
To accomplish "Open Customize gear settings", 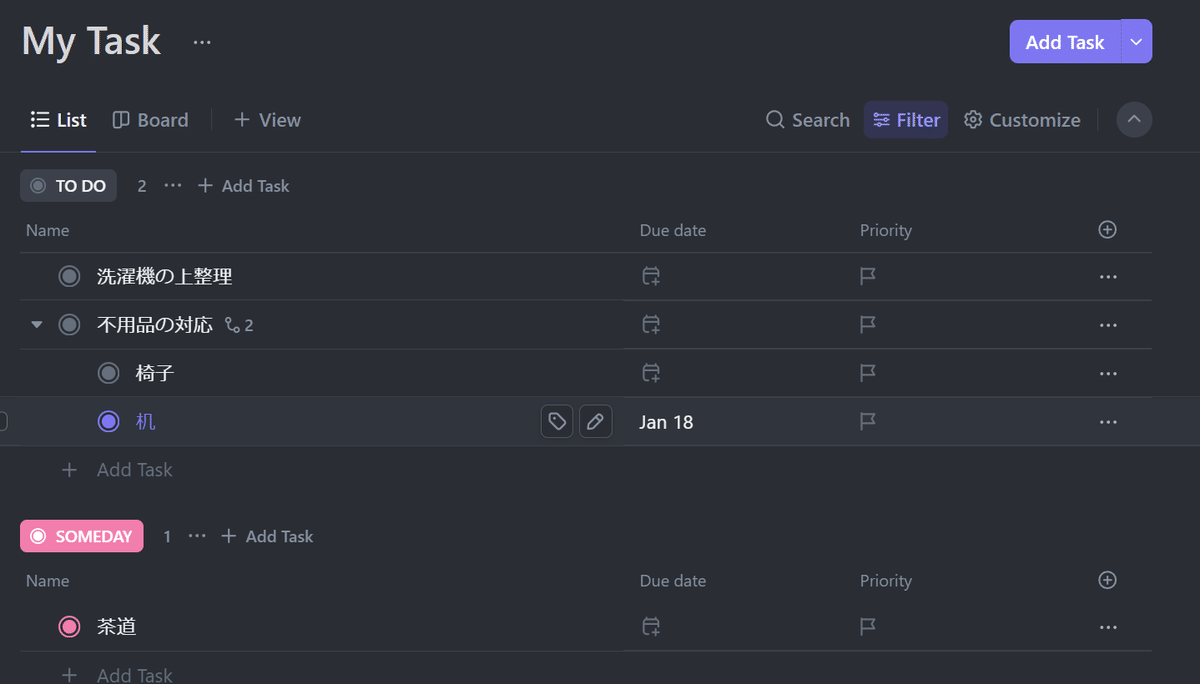I will [x=1022, y=120].
